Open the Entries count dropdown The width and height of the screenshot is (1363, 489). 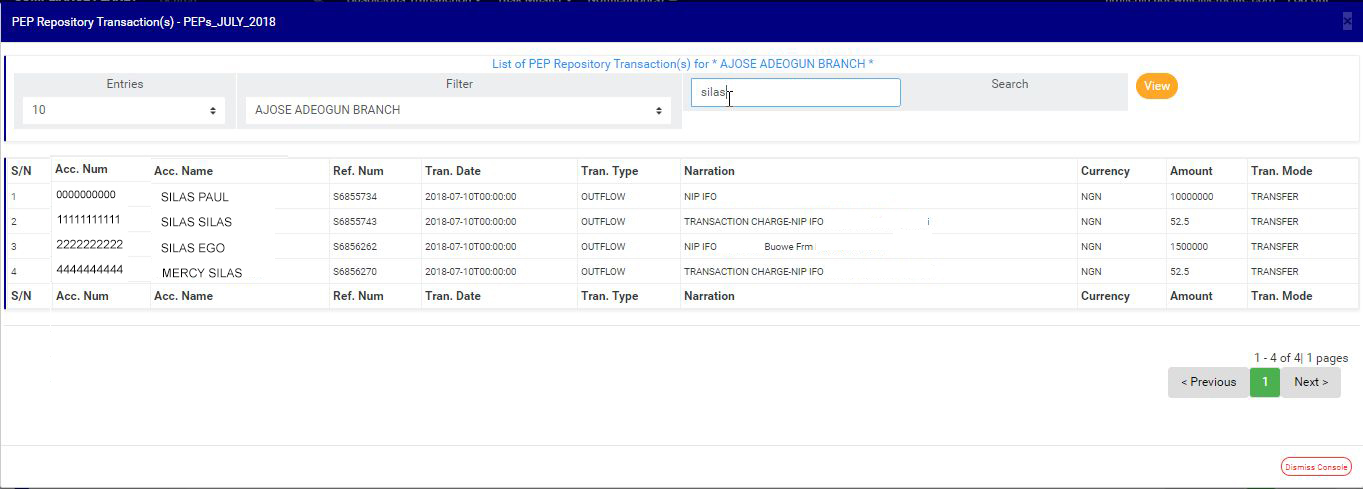(x=124, y=110)
